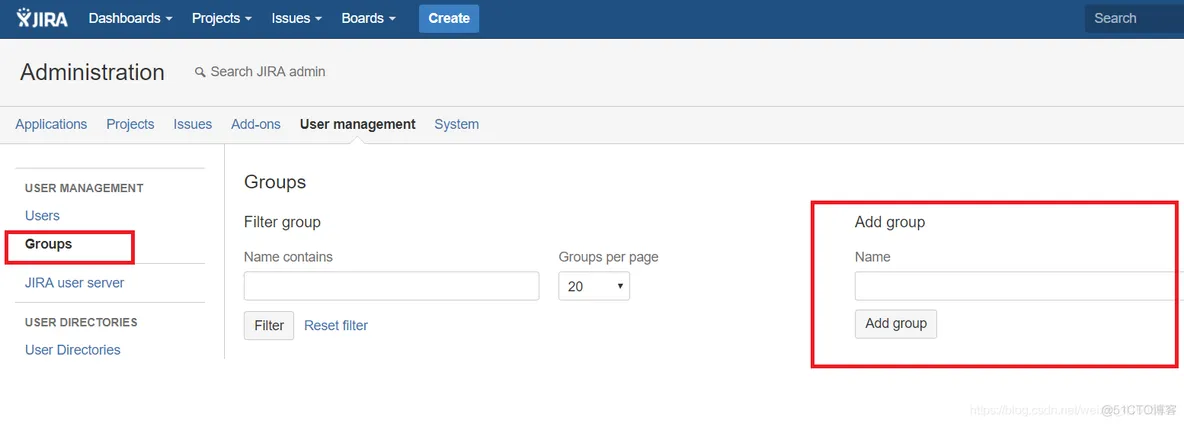Click the Groups page heading
Image resolution: width=1184 pixels, height=424 pixels.
275,182
